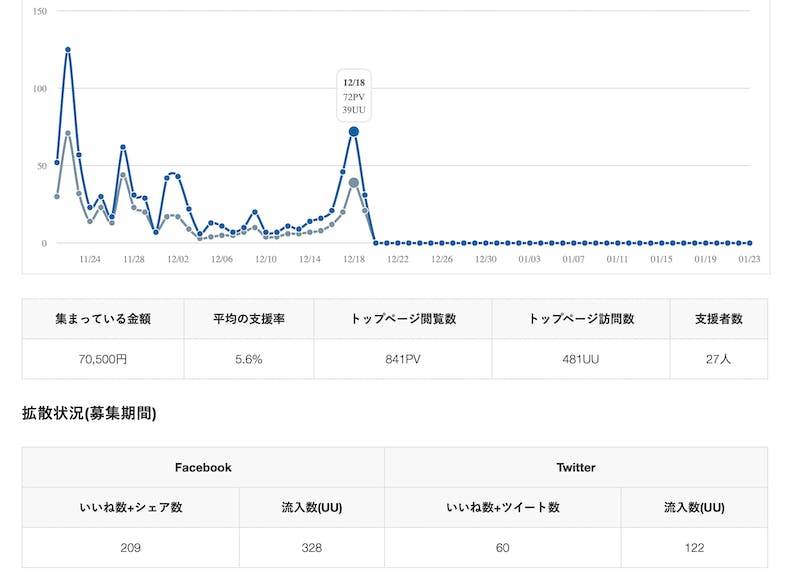The image size is (789, 580).
Task: Click the Twitter 流入数(UU) value 122
Action: click(x=694, y=548)
